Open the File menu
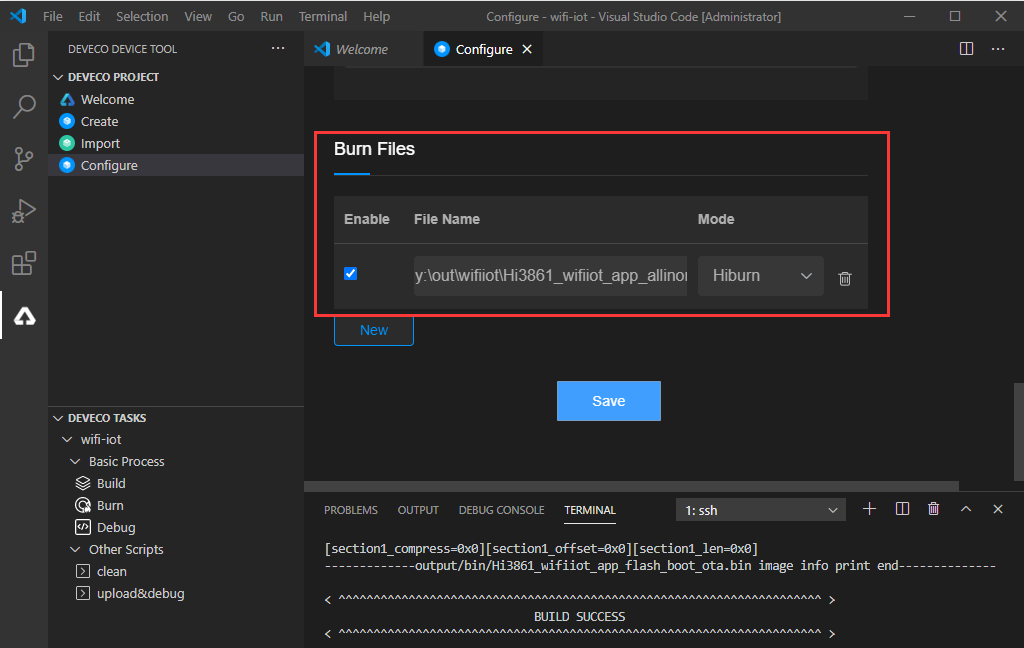This screenshot has height=648, width=1024. coord(53,16)
